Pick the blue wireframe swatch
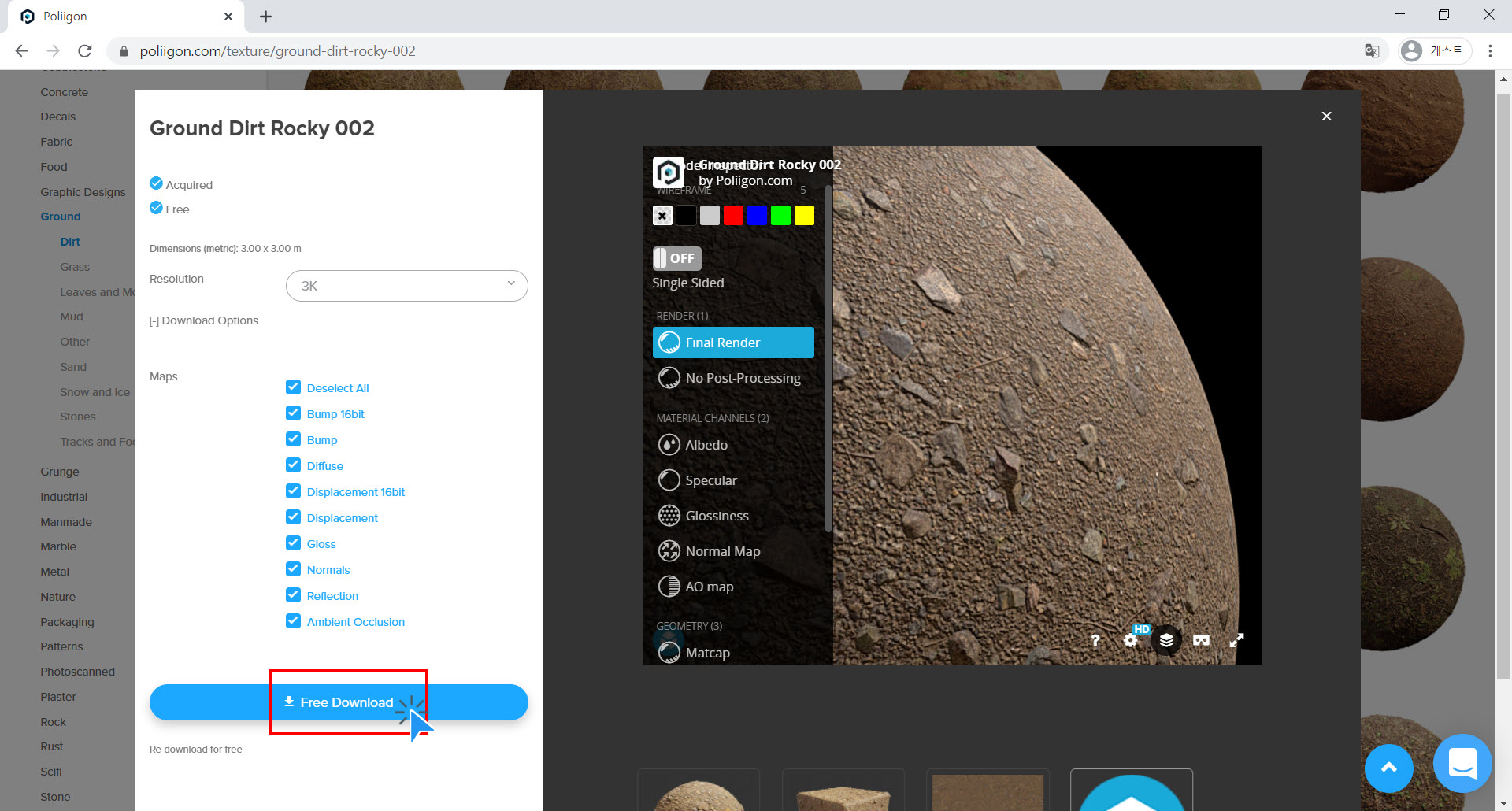Image resolution: width=1512 pixels, height=811 pixels. 757,216
